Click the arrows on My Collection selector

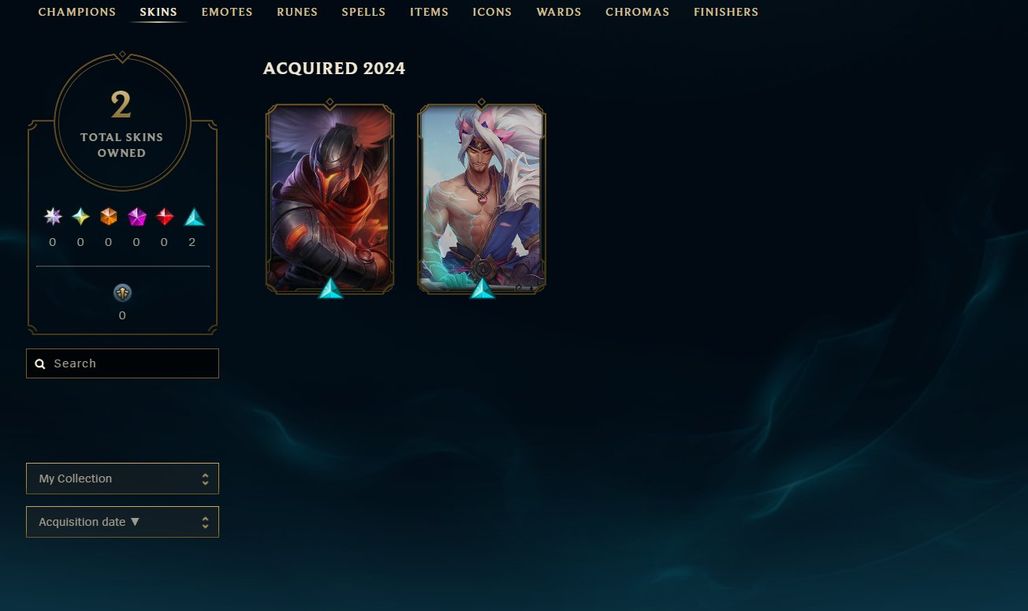point(205,479)
